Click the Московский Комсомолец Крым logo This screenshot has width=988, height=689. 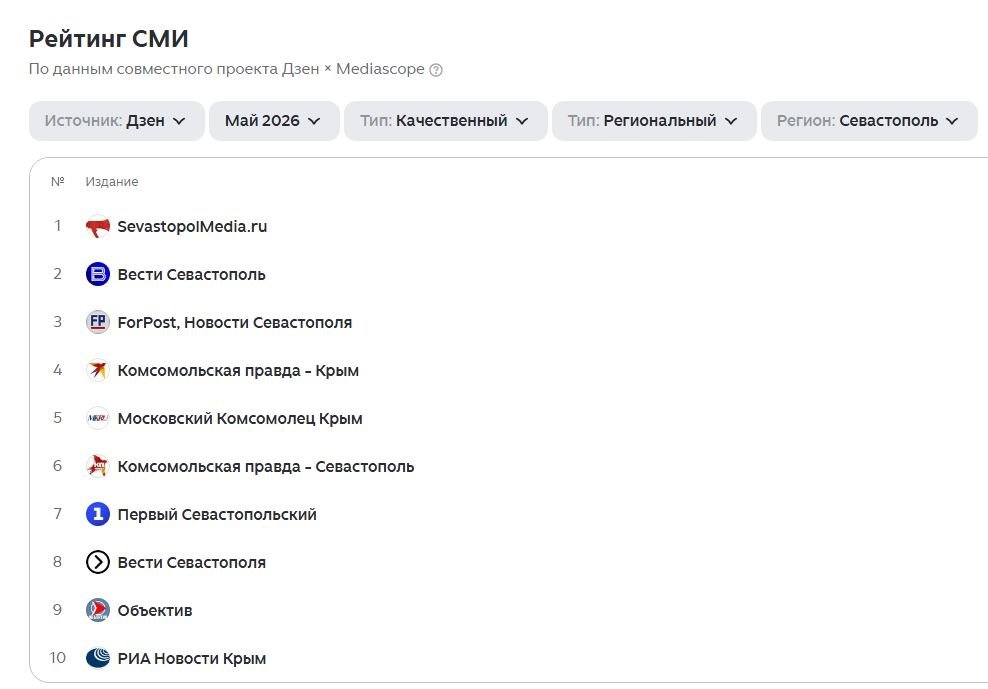tap(98, 418)
